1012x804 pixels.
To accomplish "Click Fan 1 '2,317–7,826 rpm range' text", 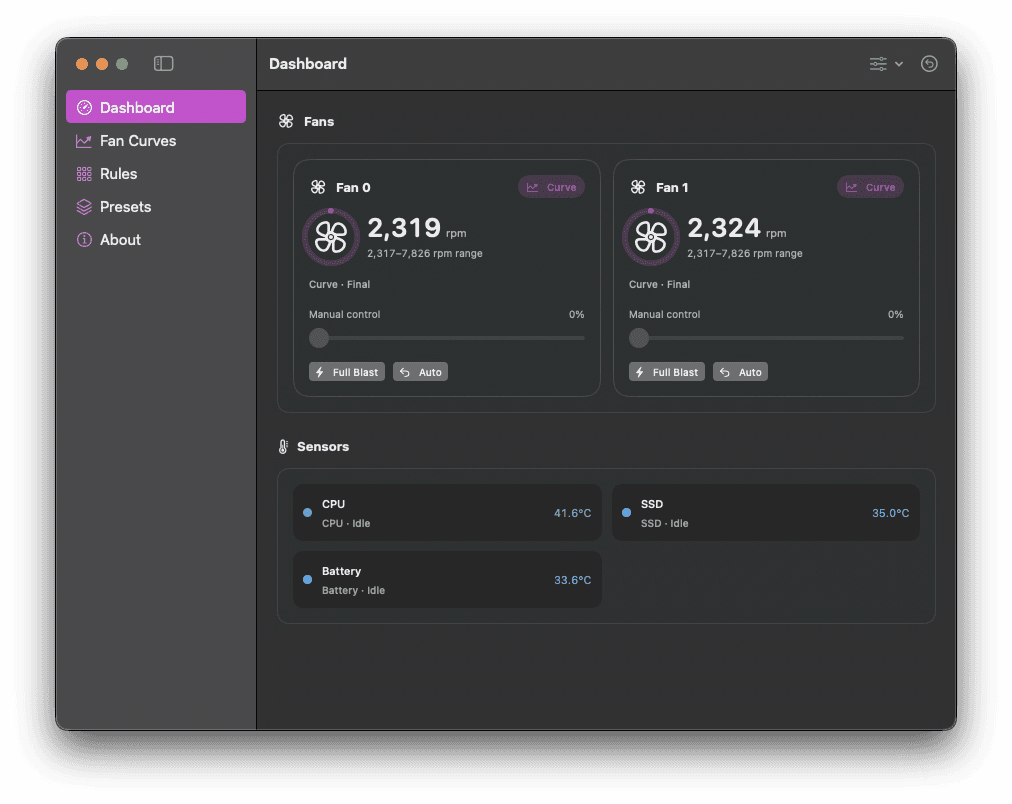I will pyautogui.click(x=745, y=254).
